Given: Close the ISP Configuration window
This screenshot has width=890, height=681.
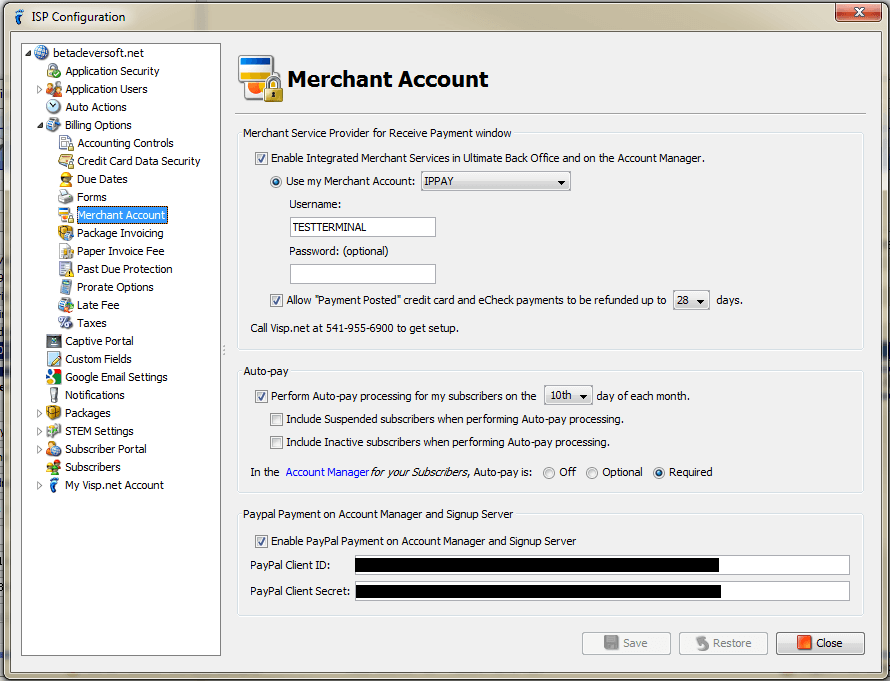Looking at the screenshot, I should click(x=858, y=12).
